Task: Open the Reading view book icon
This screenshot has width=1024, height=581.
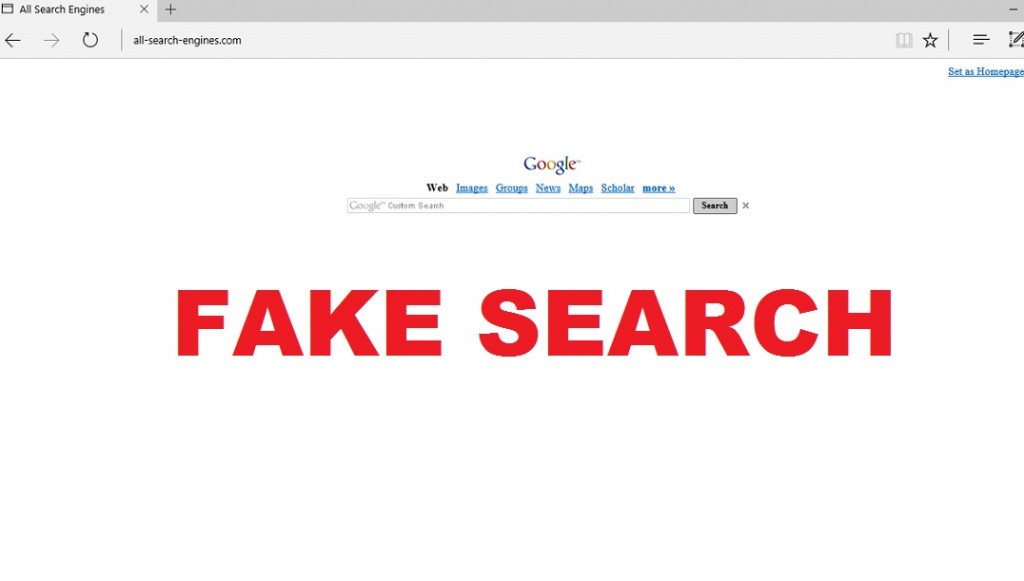Action: pos(903,40)
